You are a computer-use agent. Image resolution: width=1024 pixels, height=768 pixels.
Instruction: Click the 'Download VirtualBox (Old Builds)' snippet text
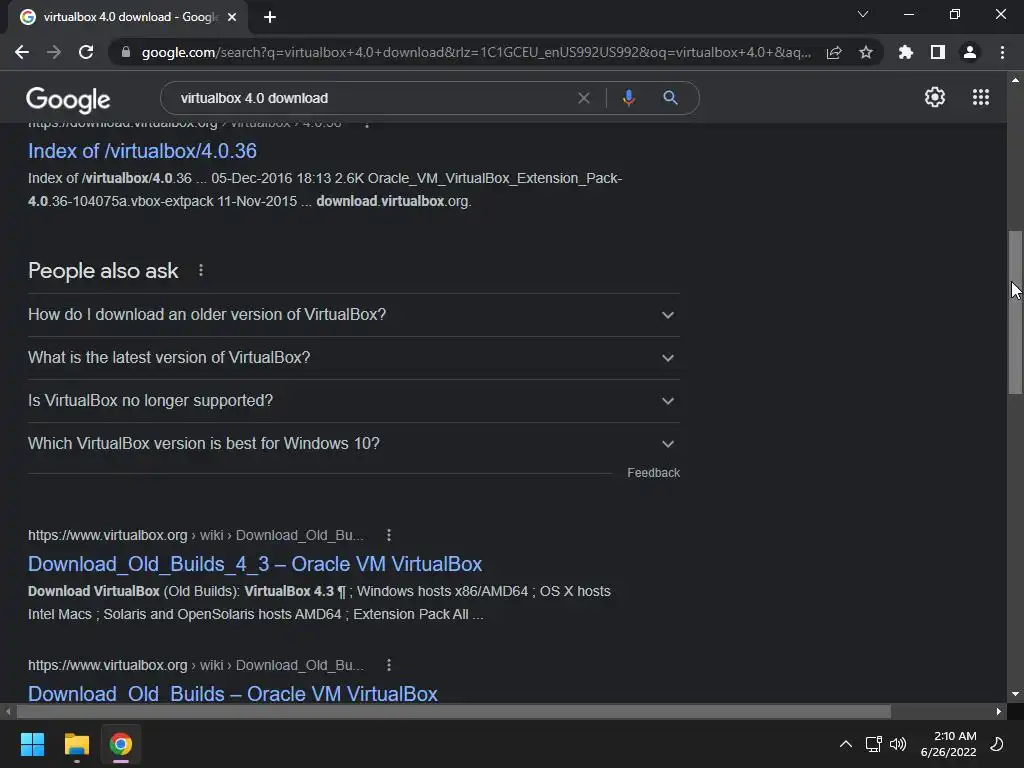tap(134, 591)
